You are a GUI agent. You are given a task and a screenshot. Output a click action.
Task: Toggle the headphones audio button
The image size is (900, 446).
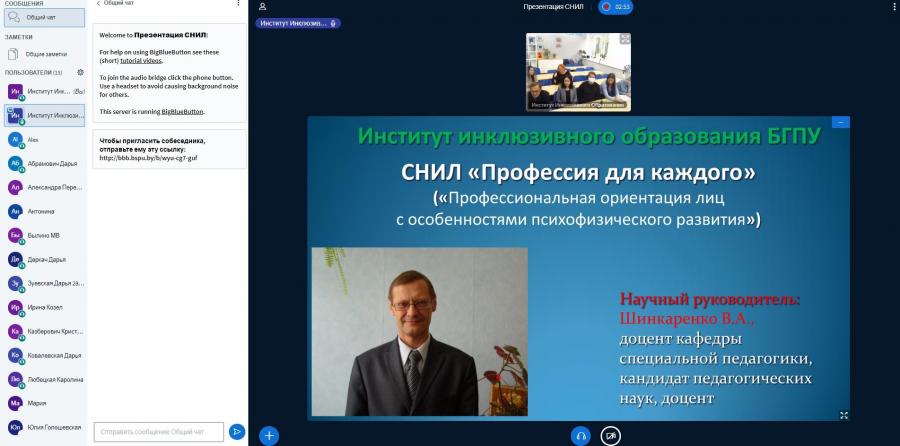click(581, 436)
